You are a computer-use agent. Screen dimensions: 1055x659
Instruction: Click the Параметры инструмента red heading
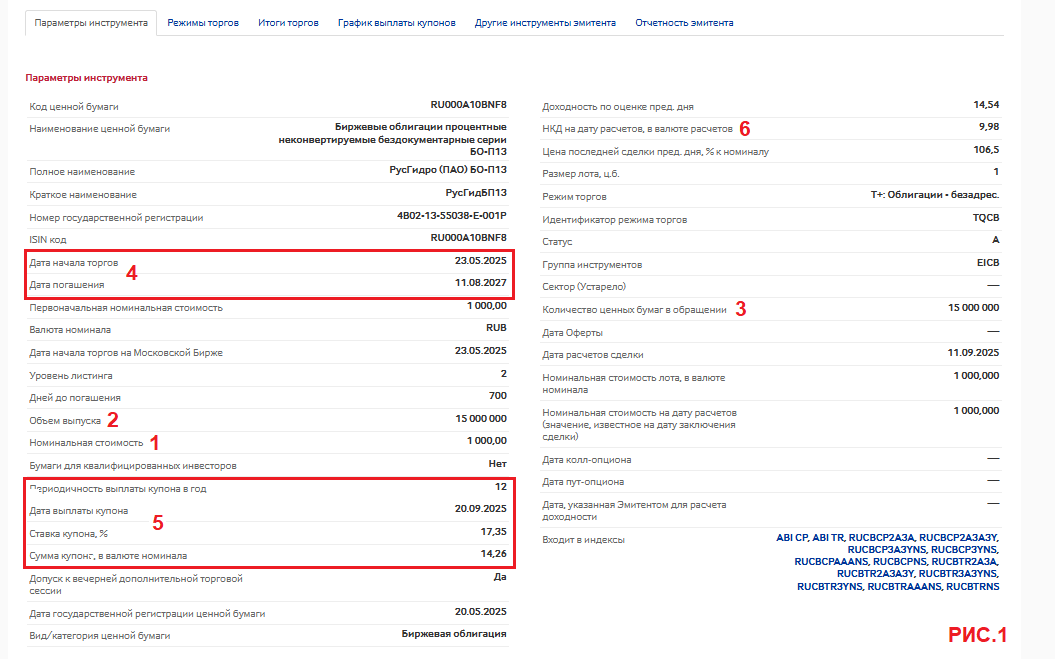coord(87,78)
